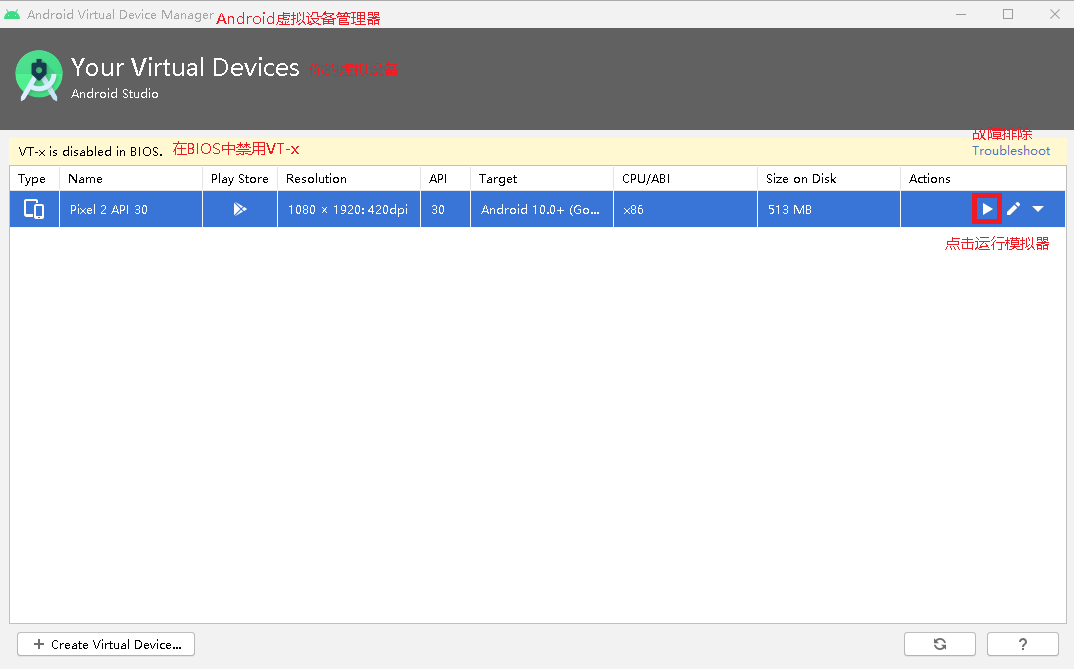The height and width of the screenshot is (669, 1074).
Task: Click the Android icon in title bar
Action: pos(12,14)
